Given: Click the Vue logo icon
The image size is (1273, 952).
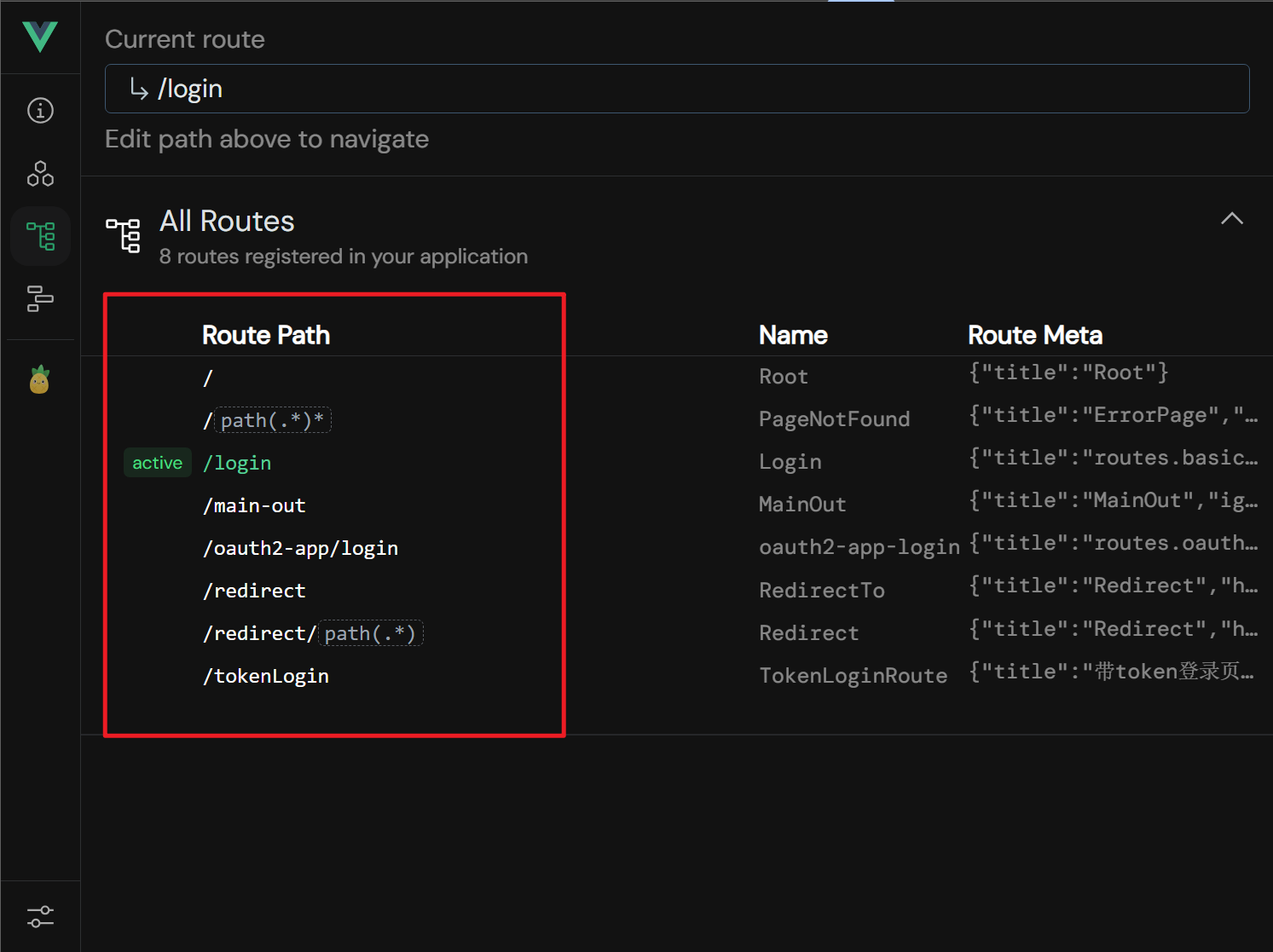Looking at the screenshot, I should tap(40, 37).
